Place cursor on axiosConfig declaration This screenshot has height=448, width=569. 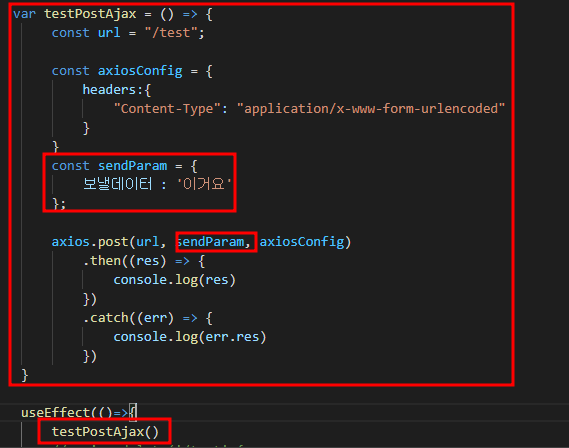[x=140, y=70]
